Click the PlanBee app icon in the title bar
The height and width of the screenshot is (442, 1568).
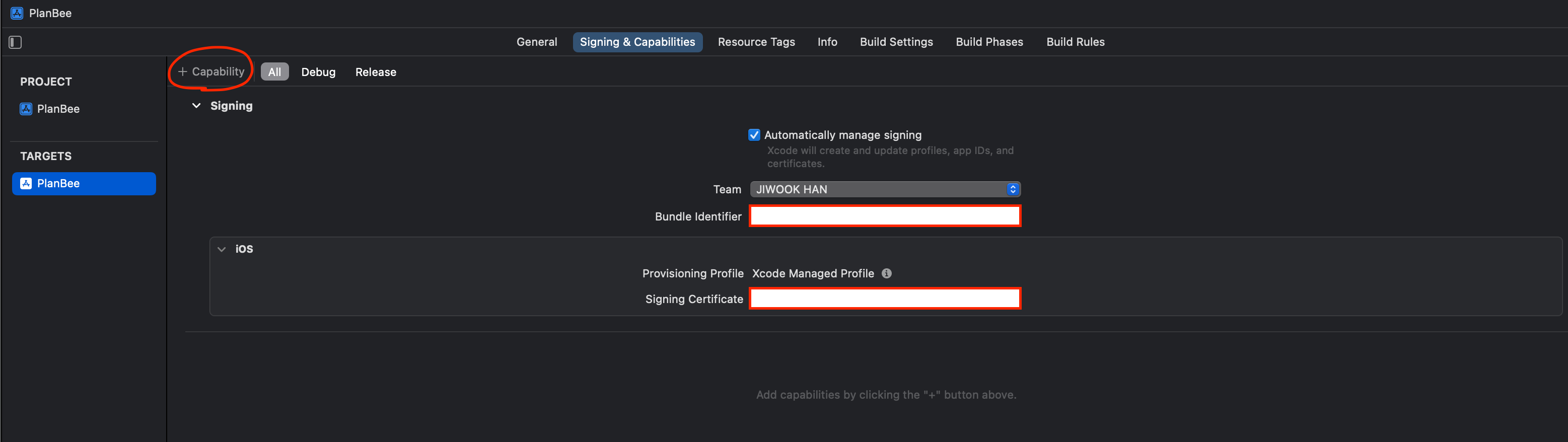17,13
